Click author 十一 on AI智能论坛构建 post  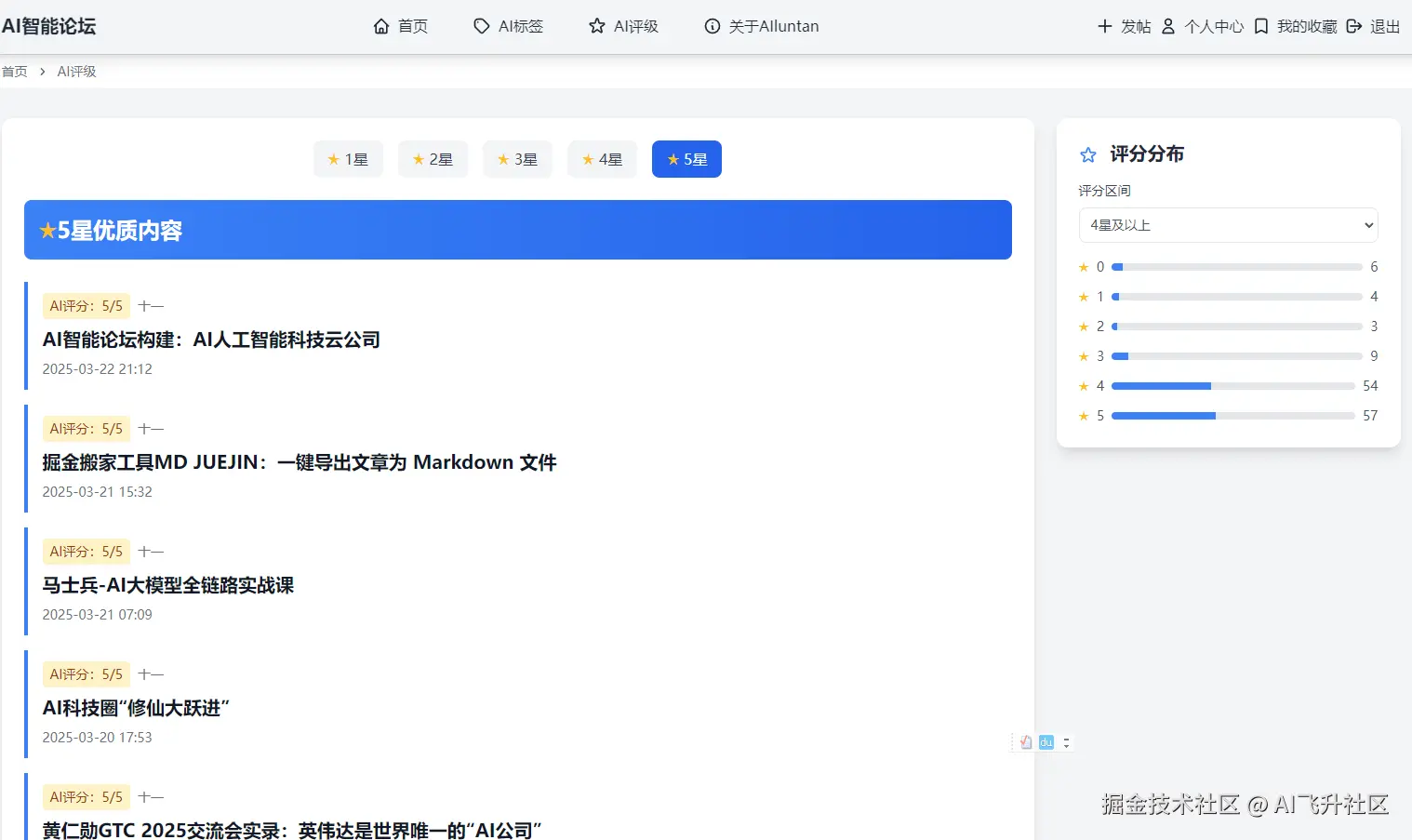tap(151, 306)
